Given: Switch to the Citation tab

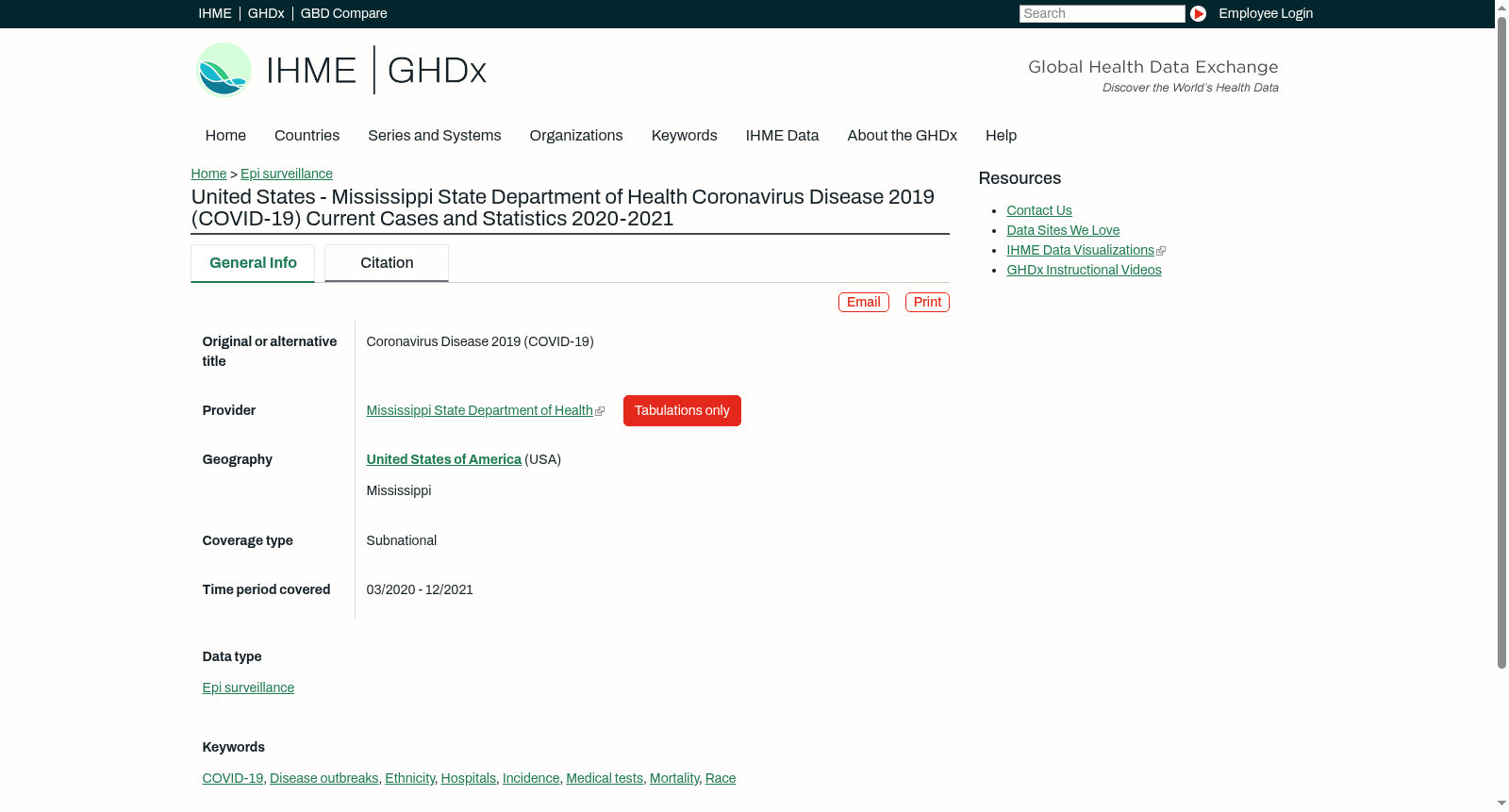Looking at the screenshot, I should 387,263.
